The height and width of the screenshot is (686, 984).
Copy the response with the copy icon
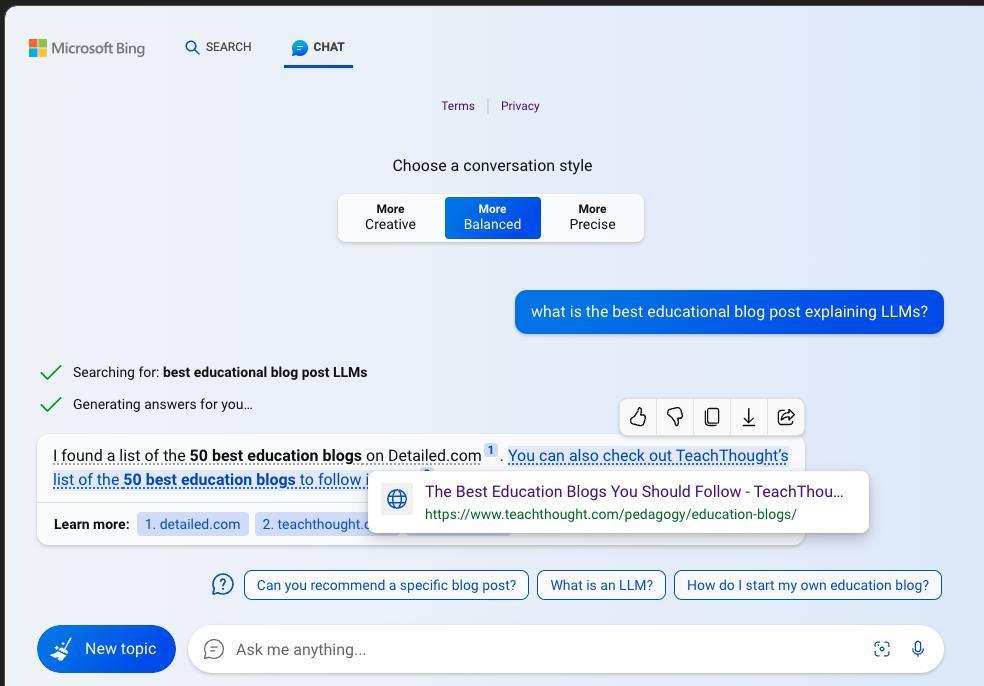click(x=712, y=417)
